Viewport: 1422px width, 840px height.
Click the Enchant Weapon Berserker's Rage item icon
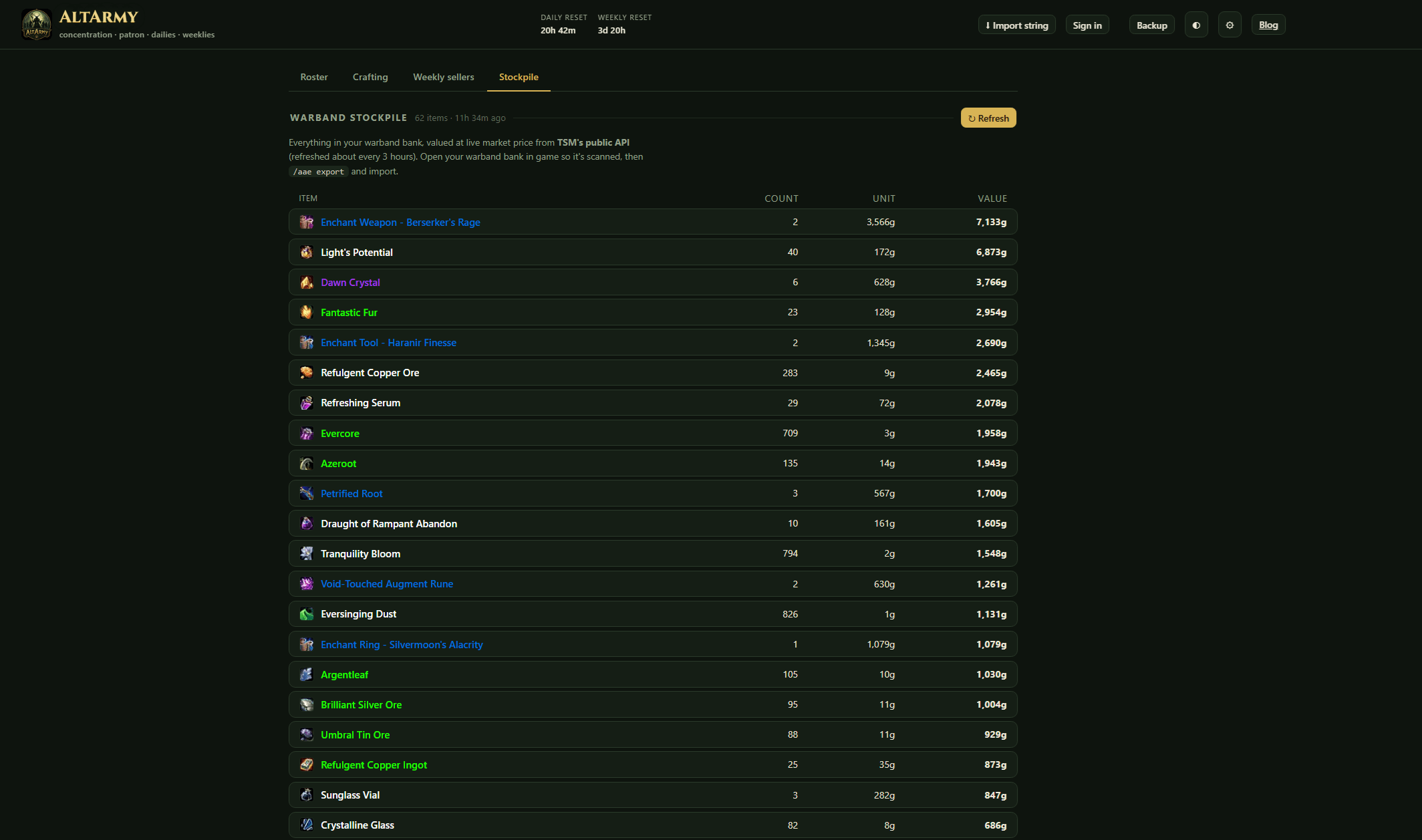click(307, 222)
